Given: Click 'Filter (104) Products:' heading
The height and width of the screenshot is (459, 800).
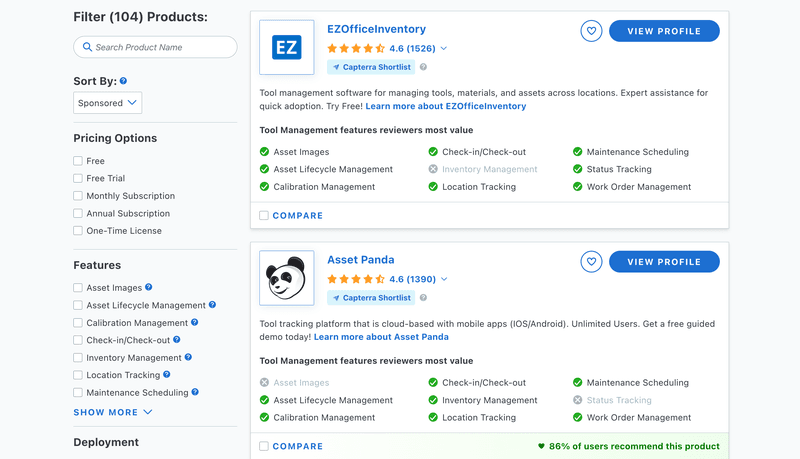Looking at the screenshot, I should pos(140,17).
